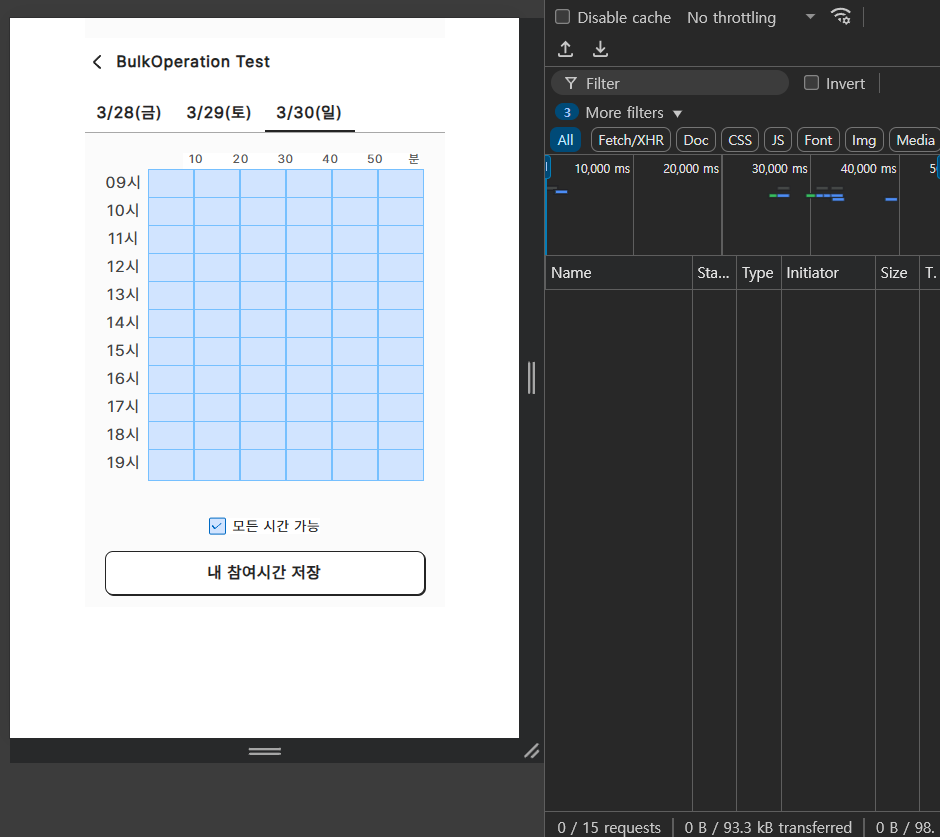The image size is (940, 837).
Task: Open network conditions wifi-gear icon
Action: [840, 17]
